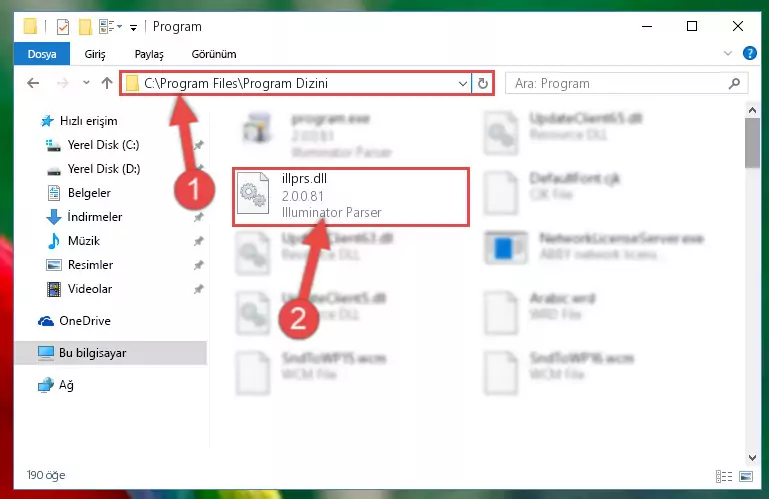This screenshot has width=769, height=499.
Task: Close the Program explorer window
Action: click(738, 26)
